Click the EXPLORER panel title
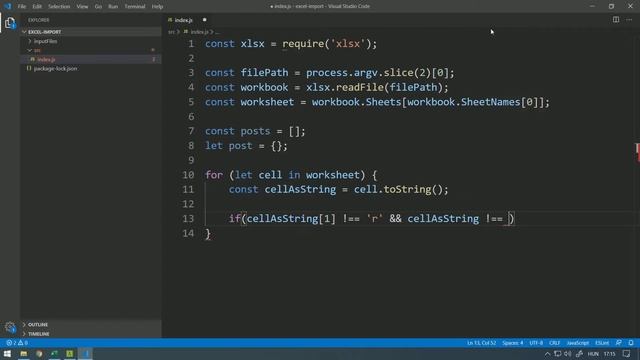 pos(39,20)
